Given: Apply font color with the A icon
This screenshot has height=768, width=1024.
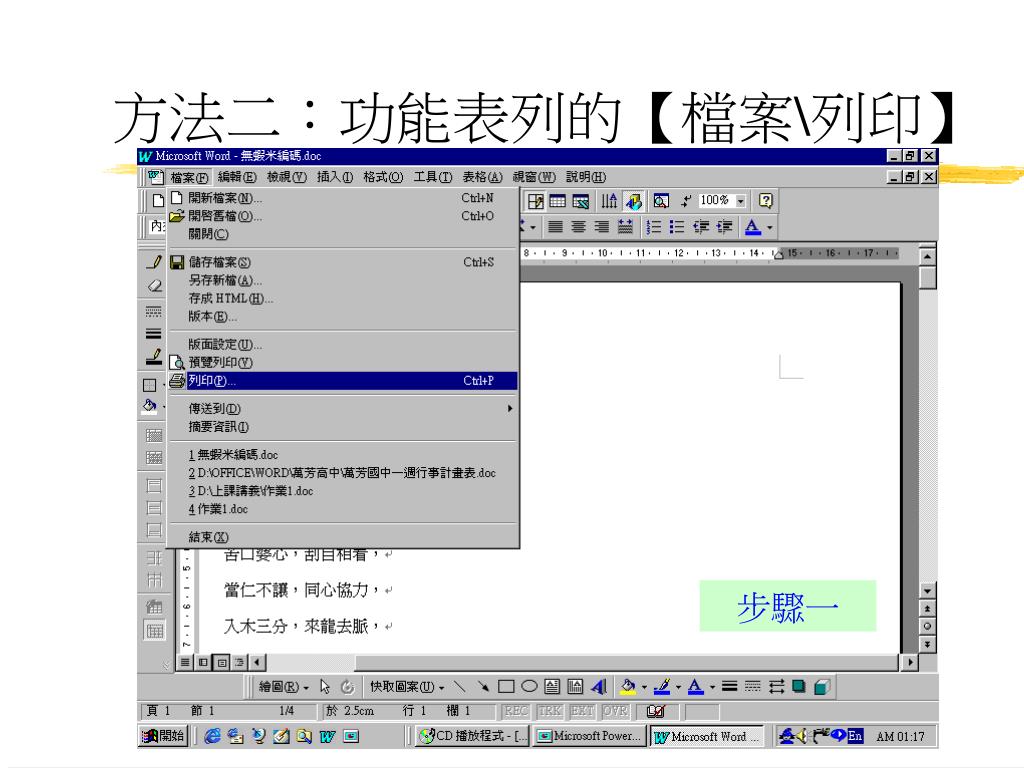Looking at the screenshot, I should pos(752,227).
